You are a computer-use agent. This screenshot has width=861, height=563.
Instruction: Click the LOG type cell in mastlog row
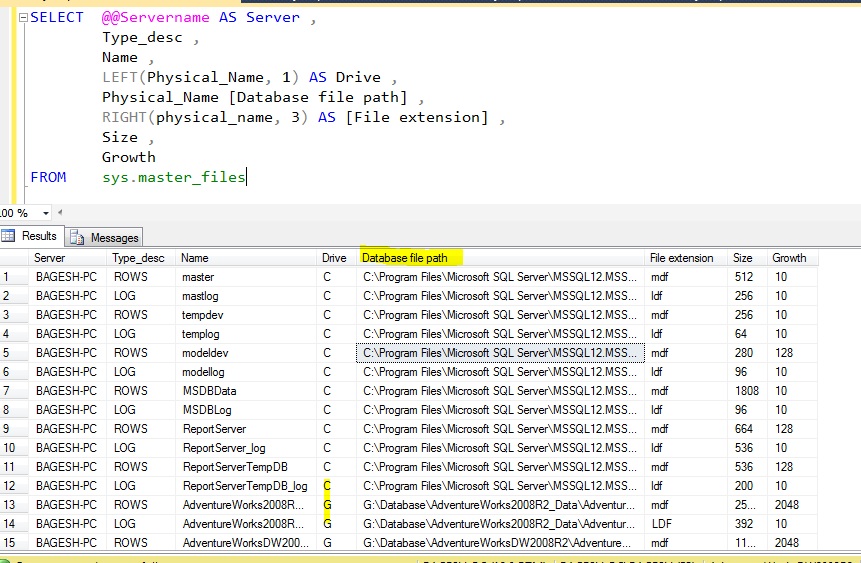[x=141, y=296]
